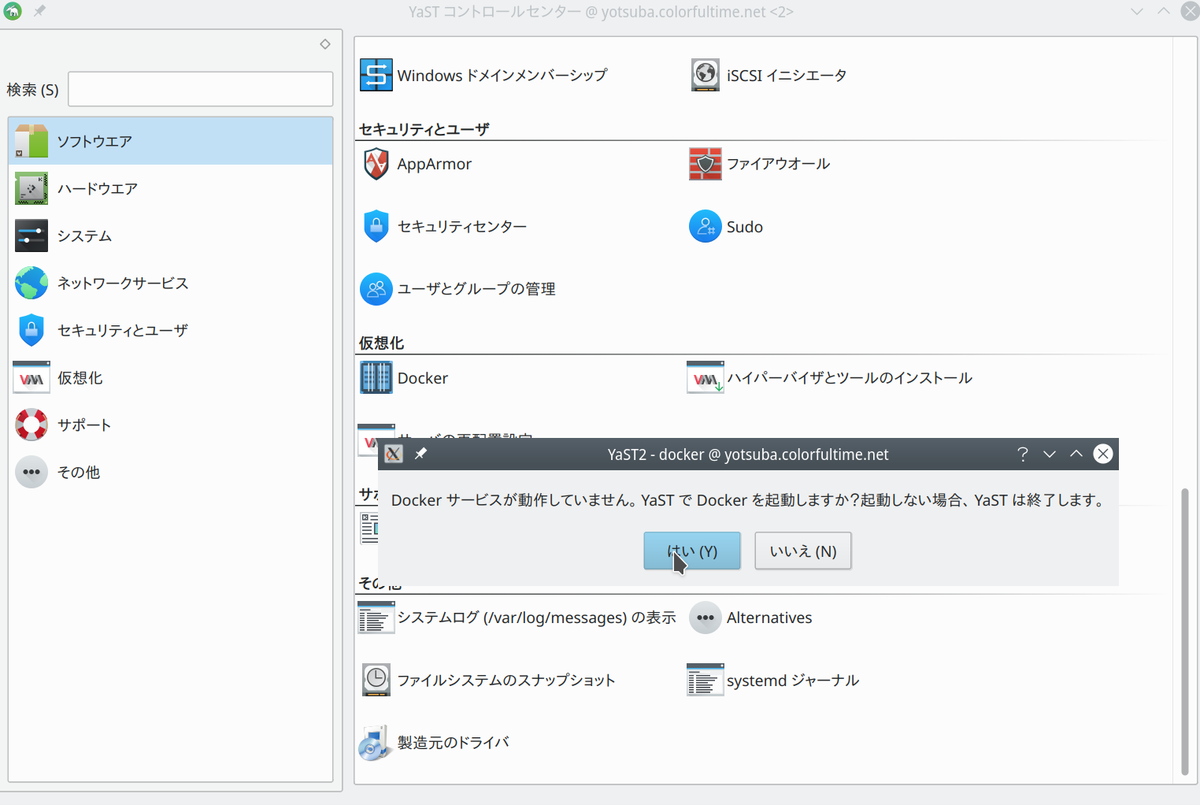1200x805 pixels.
Task: Click YaST control center window menu icon
Action: pyautogui.click(x=13, y=11)
